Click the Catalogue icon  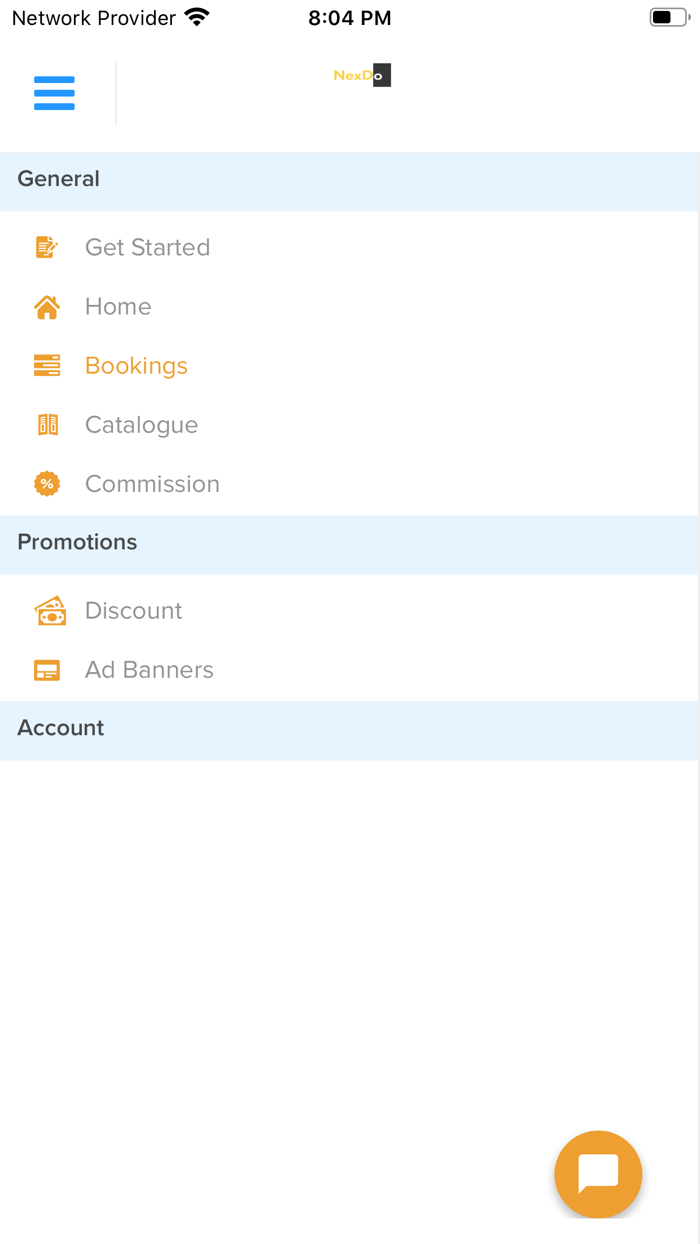46,424
